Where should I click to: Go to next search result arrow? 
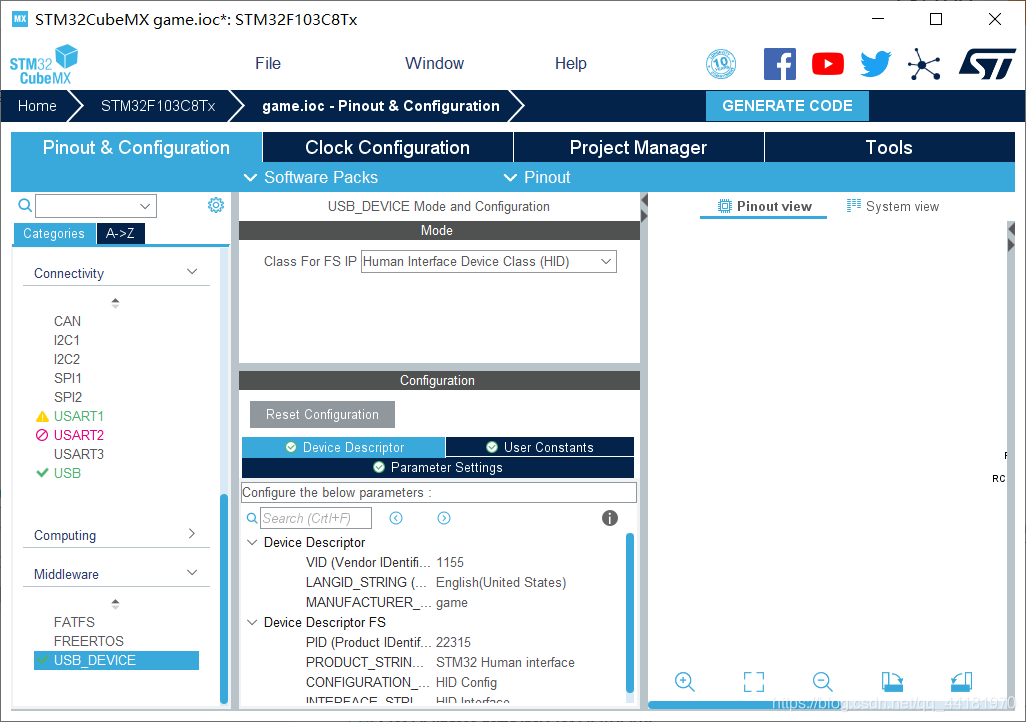point(444,518)
